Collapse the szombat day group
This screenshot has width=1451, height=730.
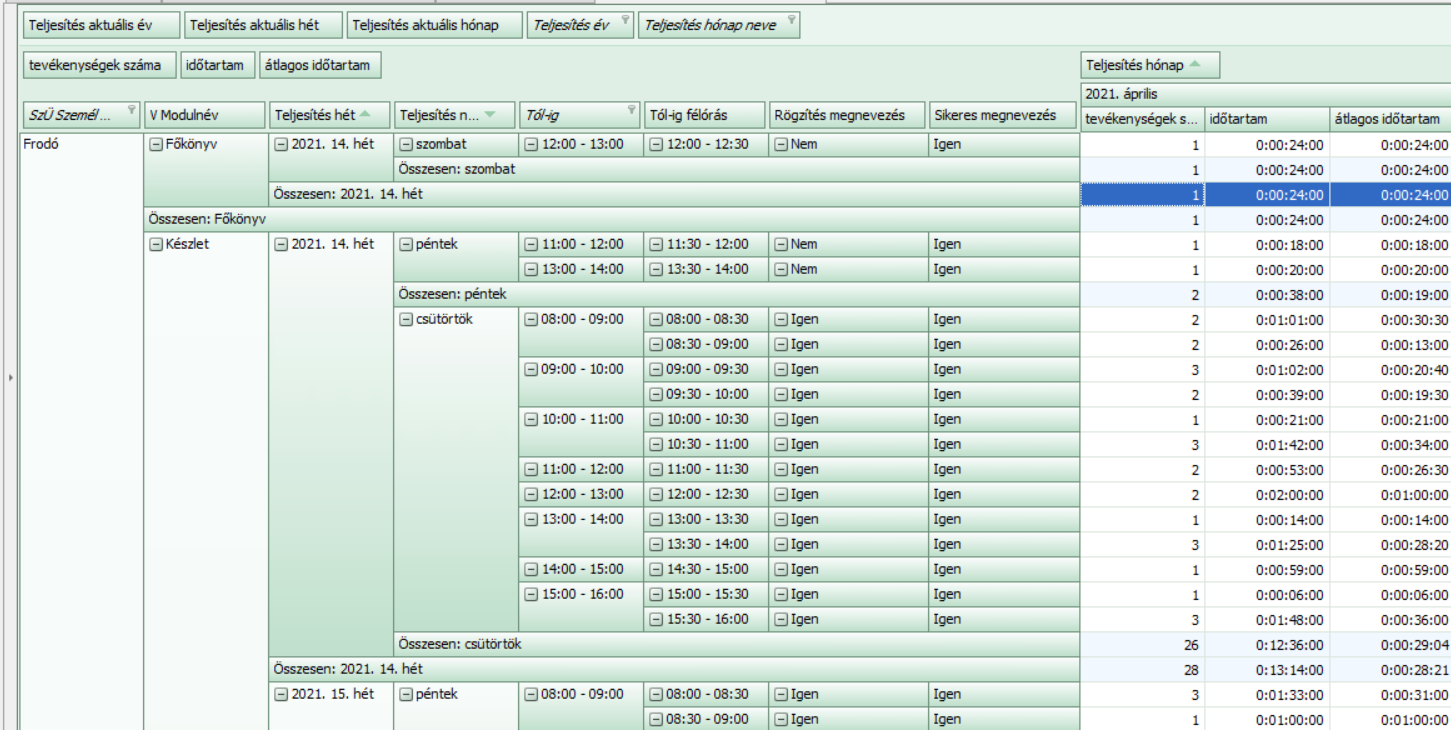click(x=405, y=144)
